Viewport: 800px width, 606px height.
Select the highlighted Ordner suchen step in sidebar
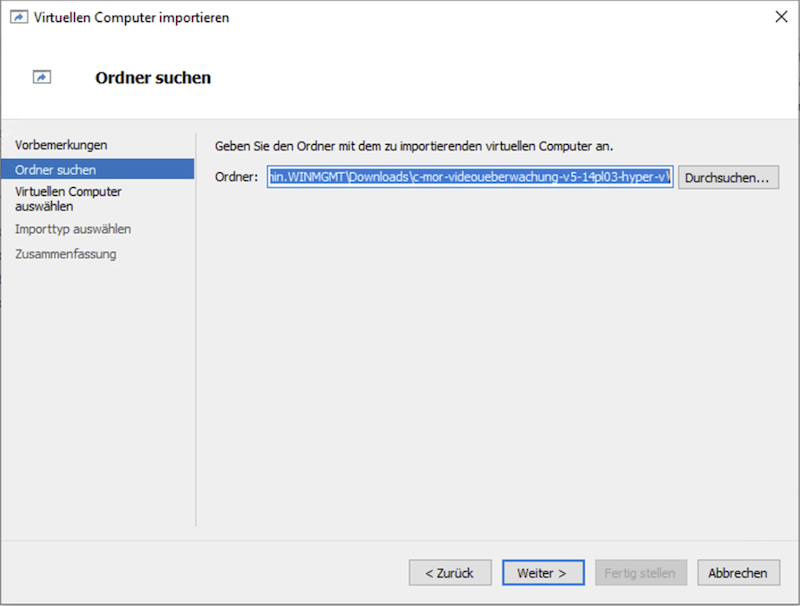coord(56,170)
